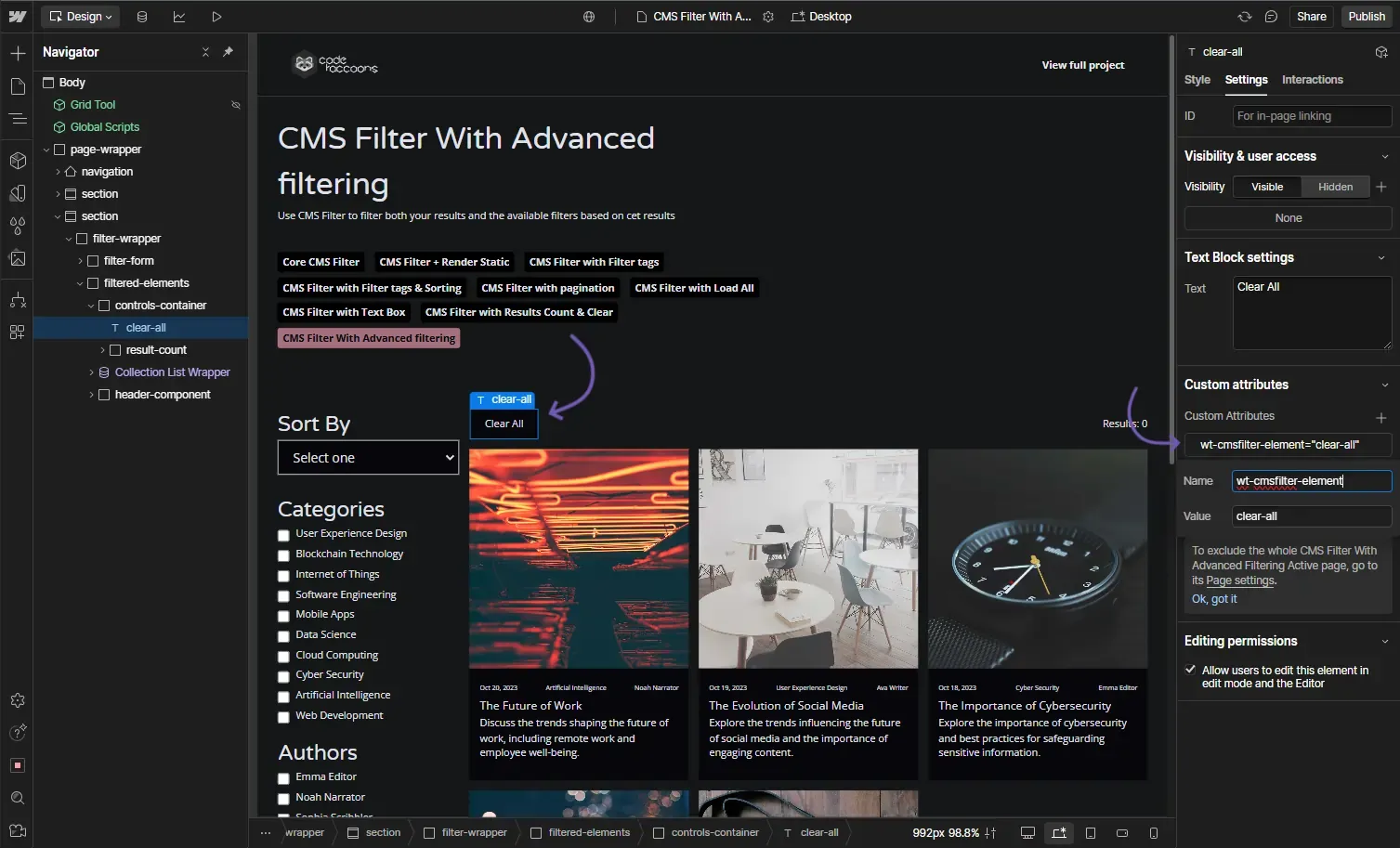Open the Webflow logo menu
The image size is (1400, 848).
point(17,17)
